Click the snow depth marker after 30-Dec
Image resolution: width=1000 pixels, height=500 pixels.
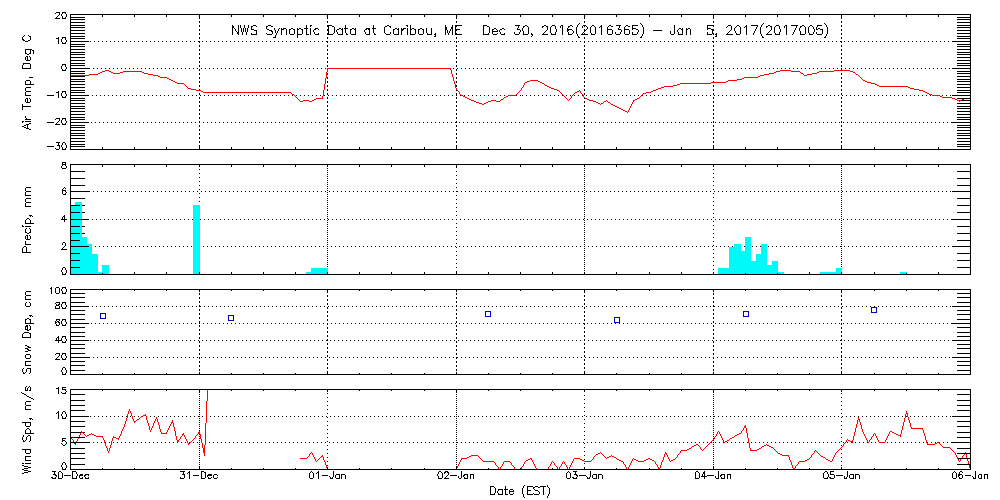103,316
